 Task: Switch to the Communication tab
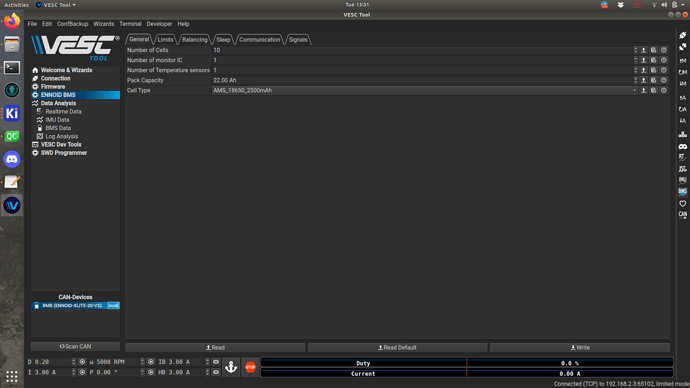coord(260,40)
